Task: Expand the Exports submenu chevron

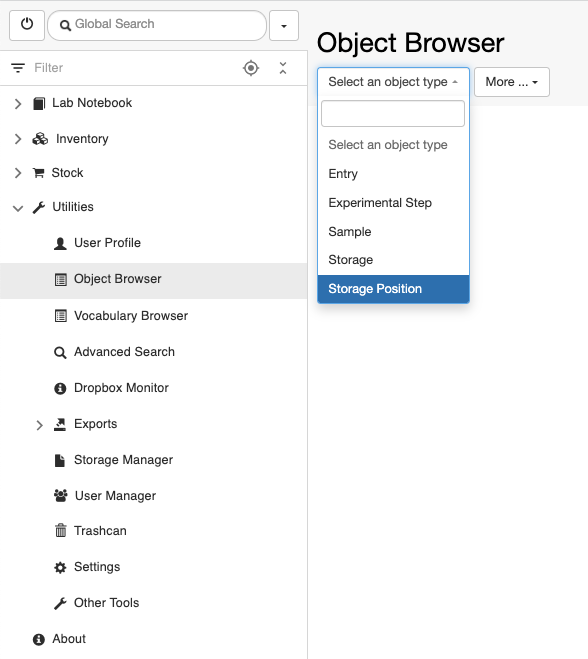Action: click(x=39, y=425)
